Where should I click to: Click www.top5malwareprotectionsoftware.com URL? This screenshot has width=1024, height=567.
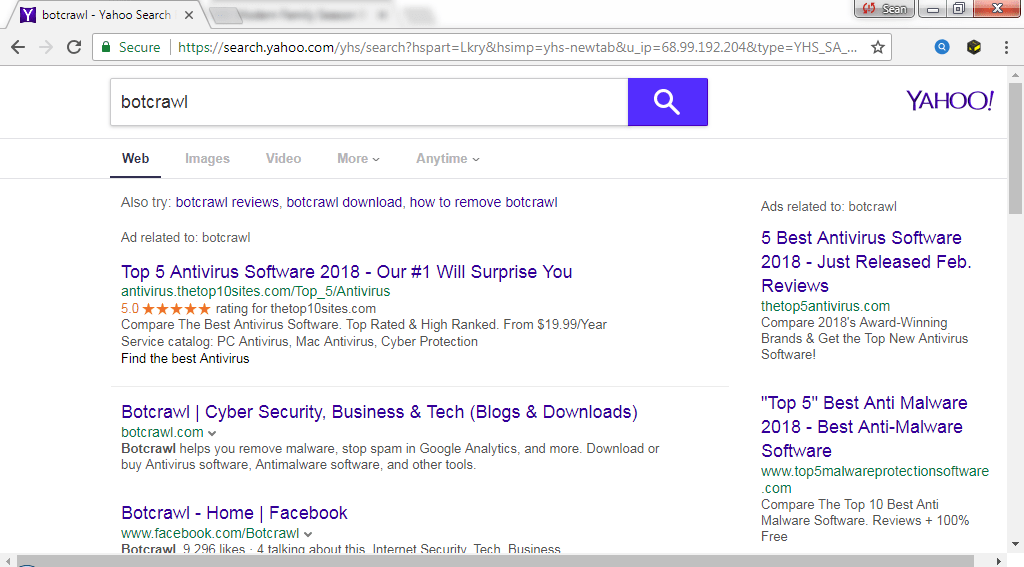click(874, 479)
